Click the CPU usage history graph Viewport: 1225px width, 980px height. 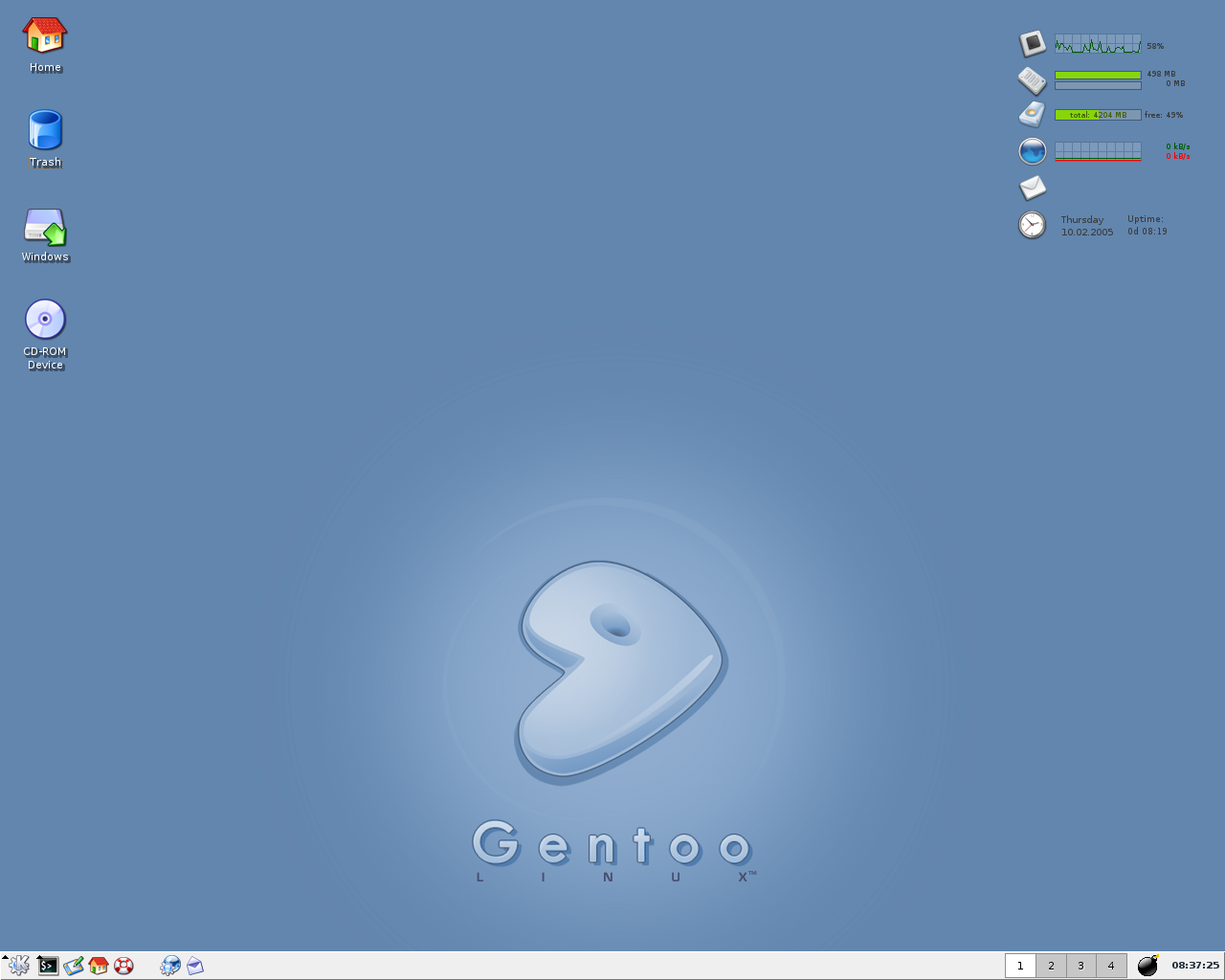click(x=1098, y=44)
